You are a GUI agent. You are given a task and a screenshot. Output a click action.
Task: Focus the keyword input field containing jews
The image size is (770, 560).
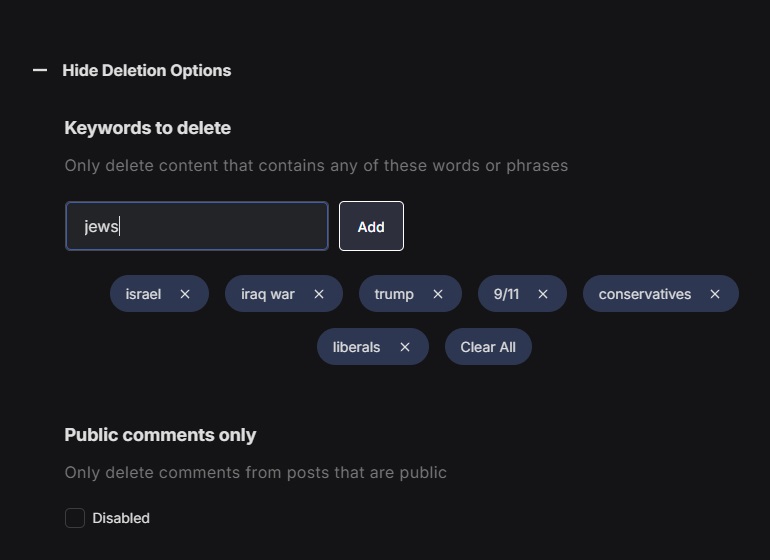197,226
